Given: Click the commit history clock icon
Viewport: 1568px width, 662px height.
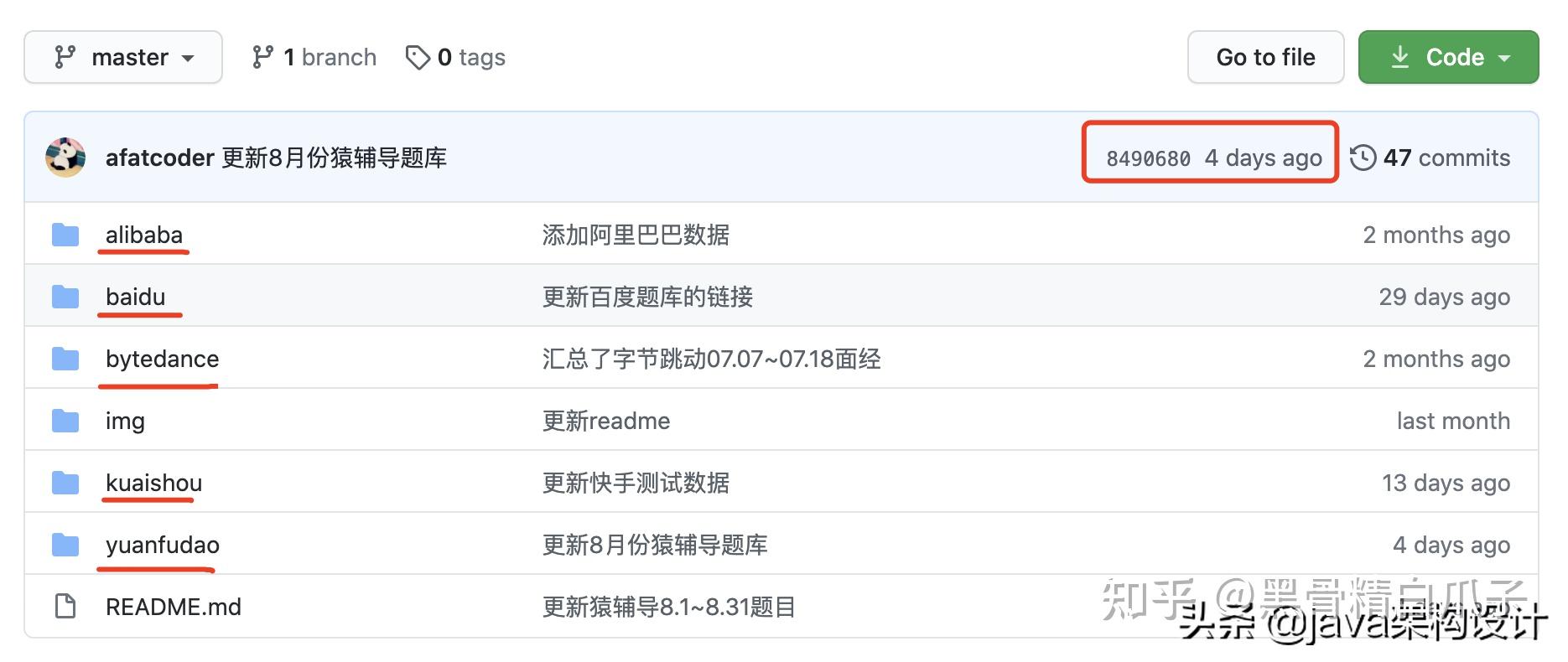Looking at the screenshot, I should (1363, 158).
